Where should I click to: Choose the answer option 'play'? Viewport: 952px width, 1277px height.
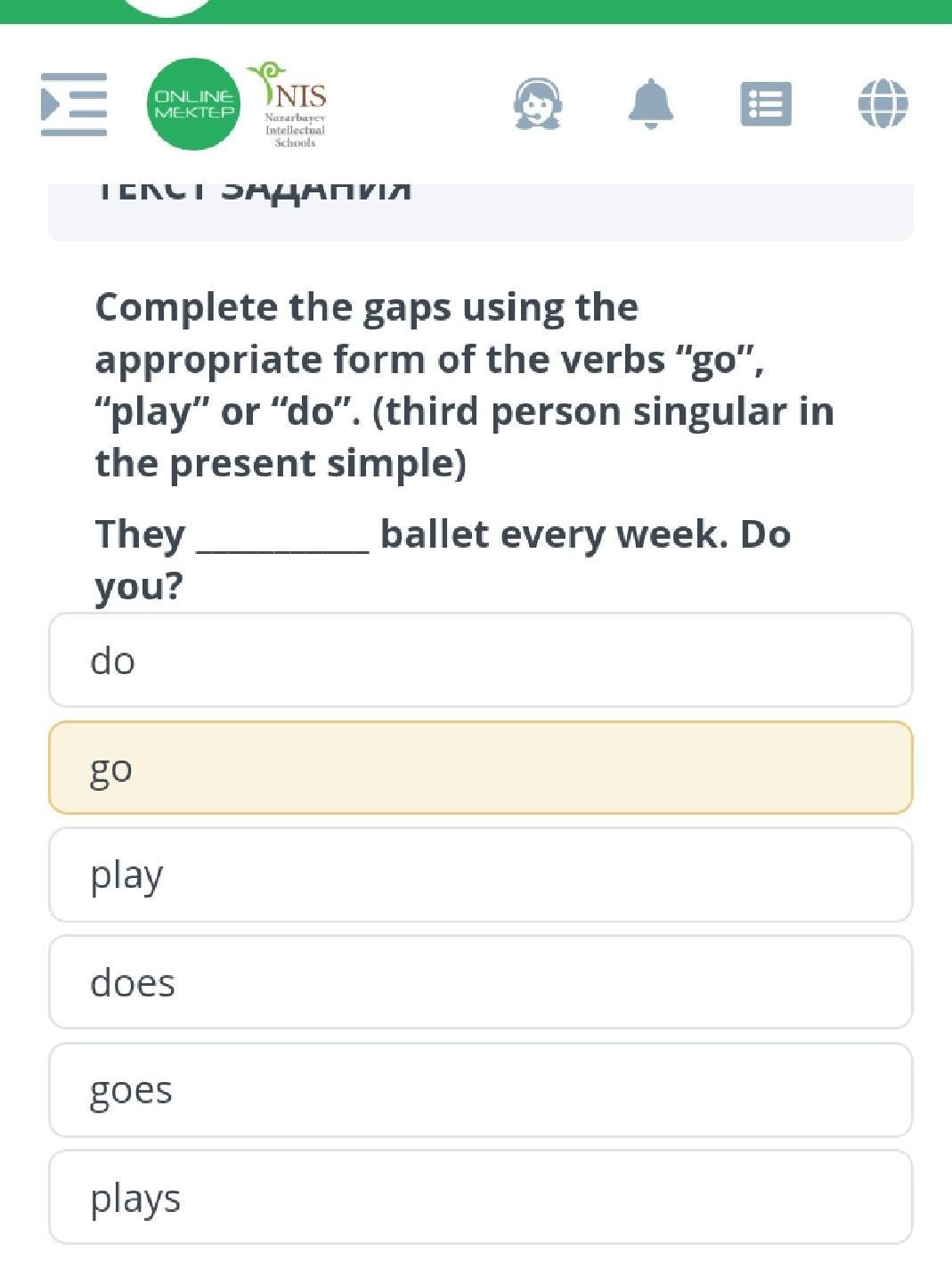point(481,874)
